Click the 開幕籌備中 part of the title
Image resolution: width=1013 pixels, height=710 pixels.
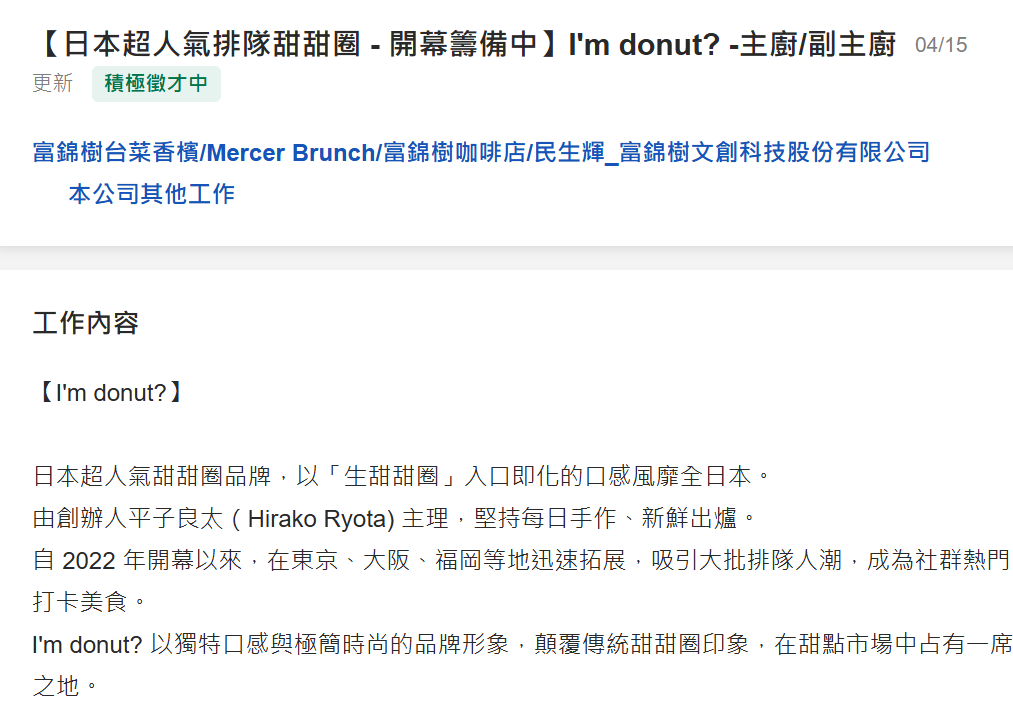pos(463,45)
